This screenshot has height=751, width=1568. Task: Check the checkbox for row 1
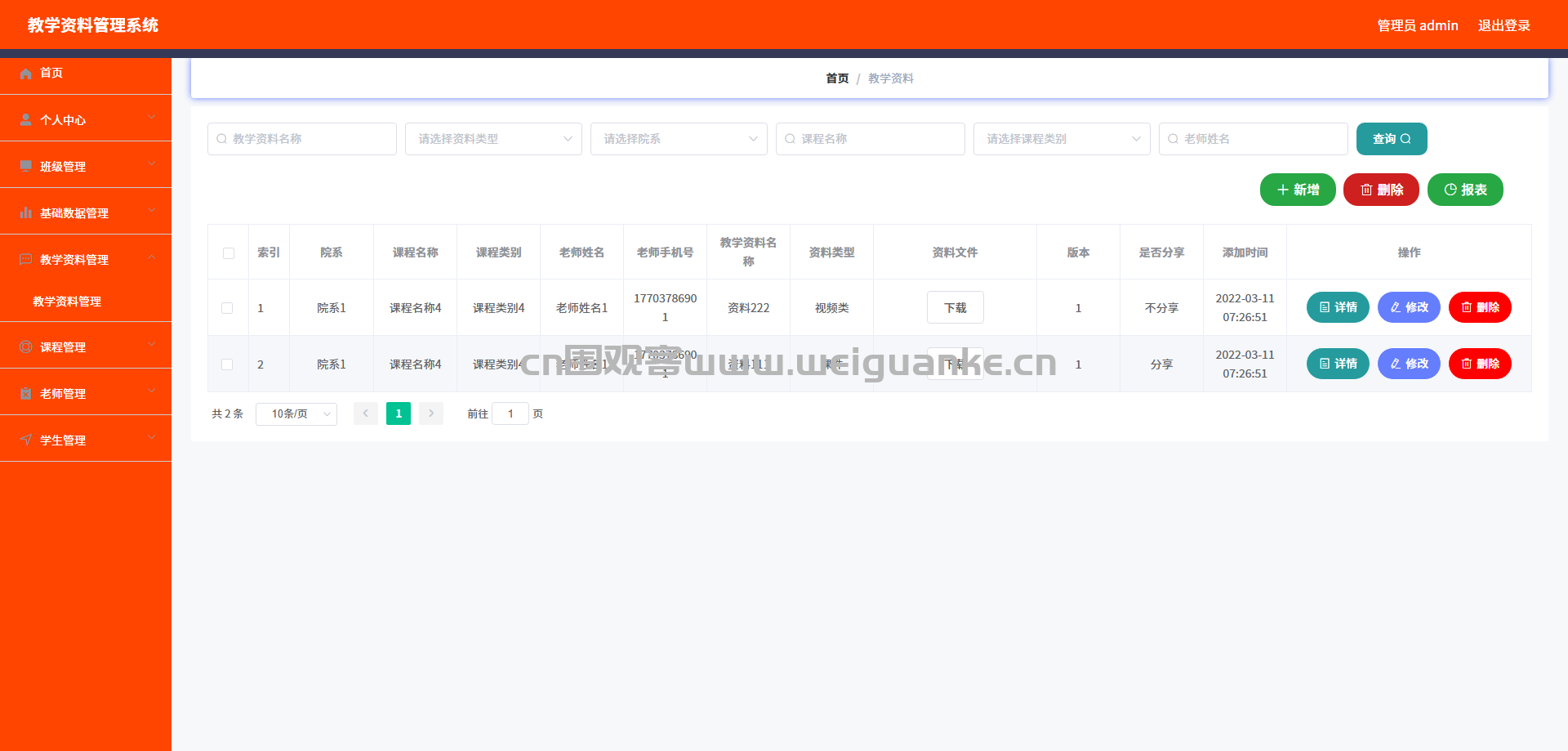tap(227, 308)
